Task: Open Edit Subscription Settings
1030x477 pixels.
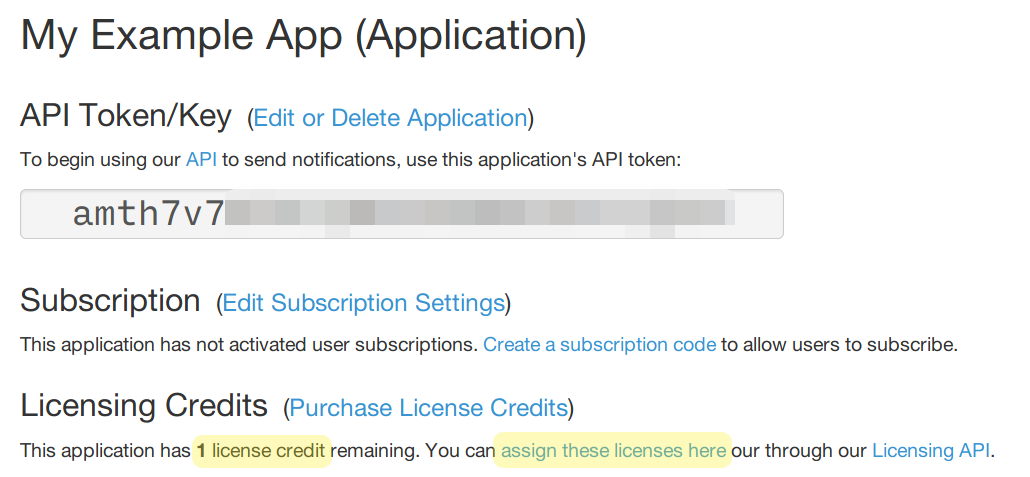Action: (363, 303)
